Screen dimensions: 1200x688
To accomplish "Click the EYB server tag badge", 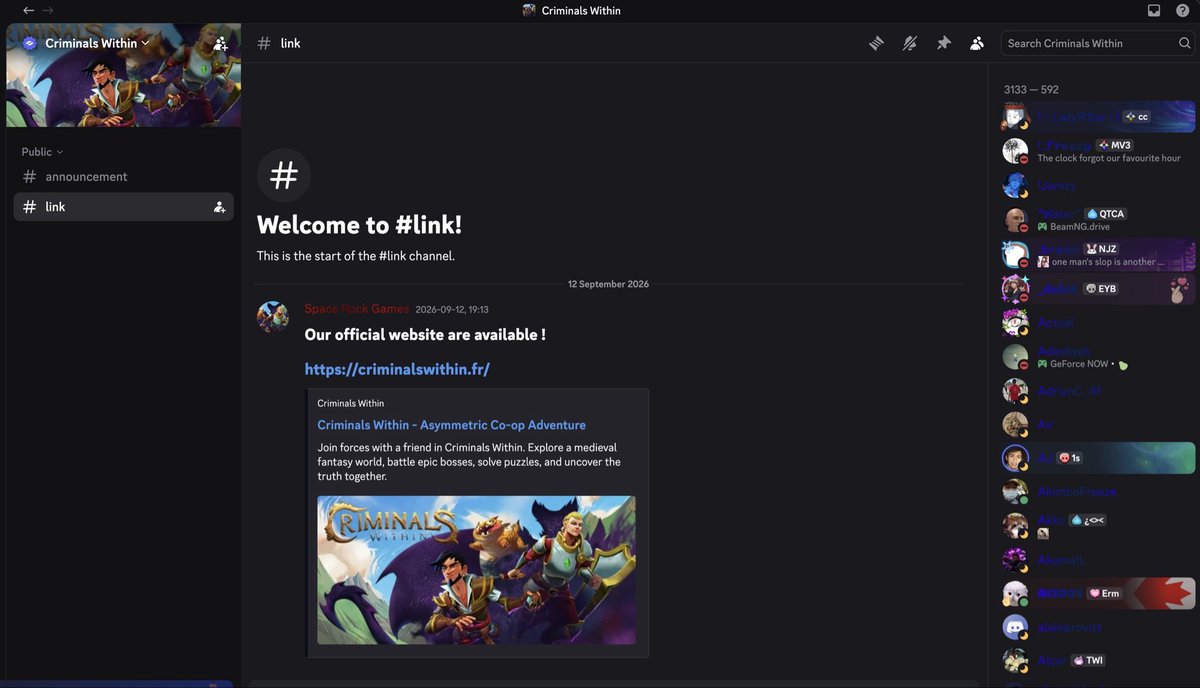I will click(x=1101, y=289).
